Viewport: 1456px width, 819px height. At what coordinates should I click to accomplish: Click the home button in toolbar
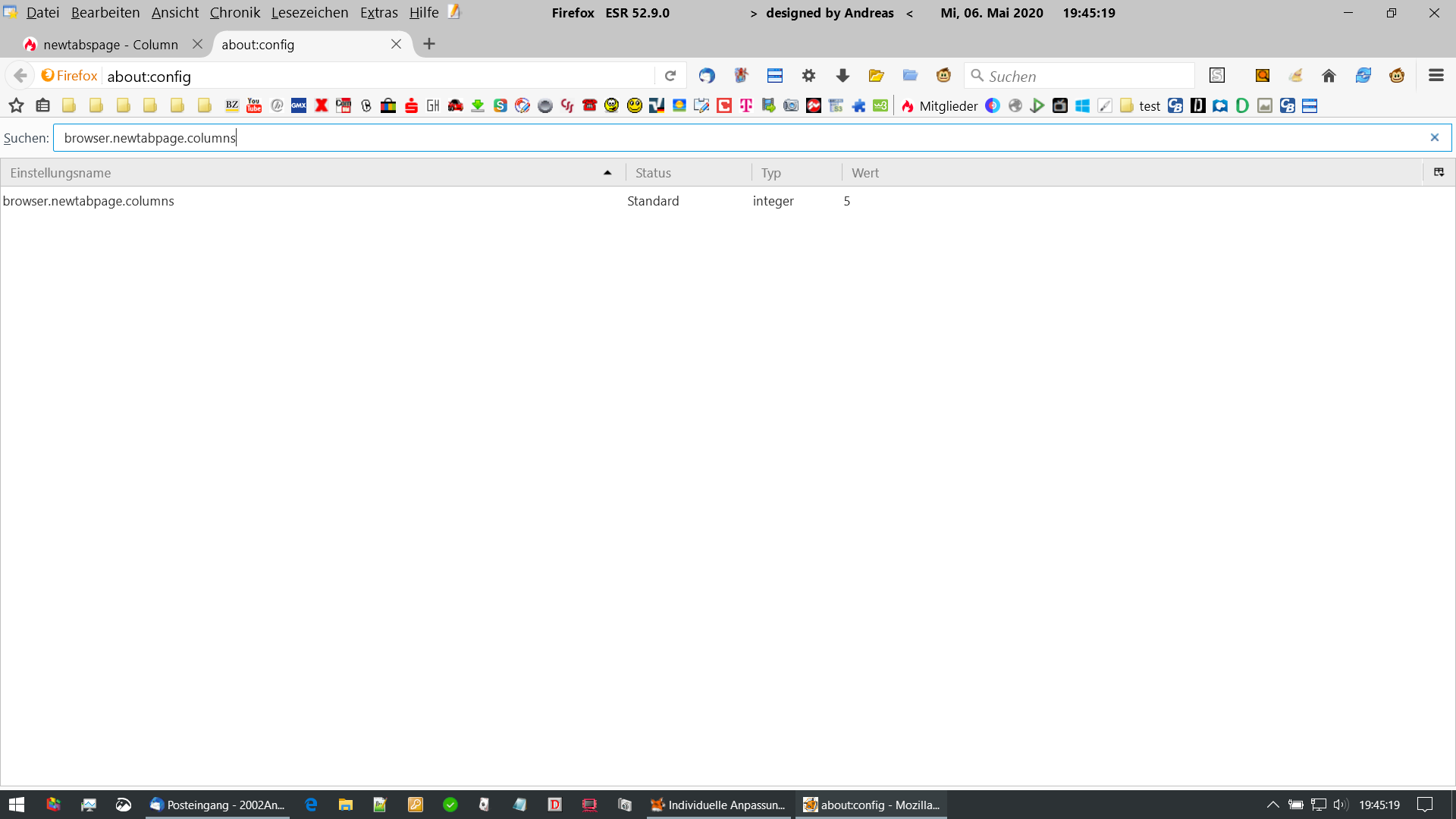[x=1329, y=76]
